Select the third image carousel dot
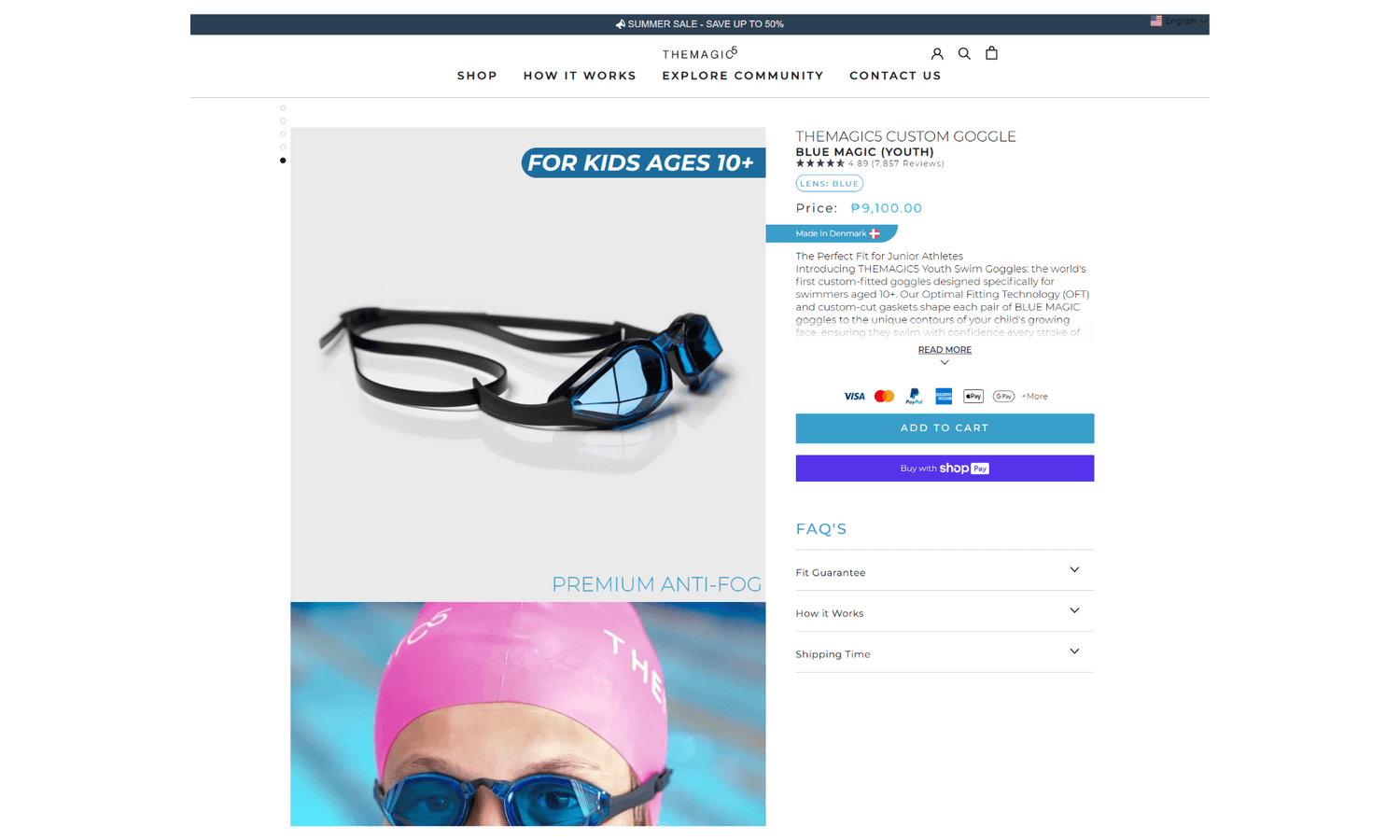This screenshot has height=840, width=1400. 283,134
